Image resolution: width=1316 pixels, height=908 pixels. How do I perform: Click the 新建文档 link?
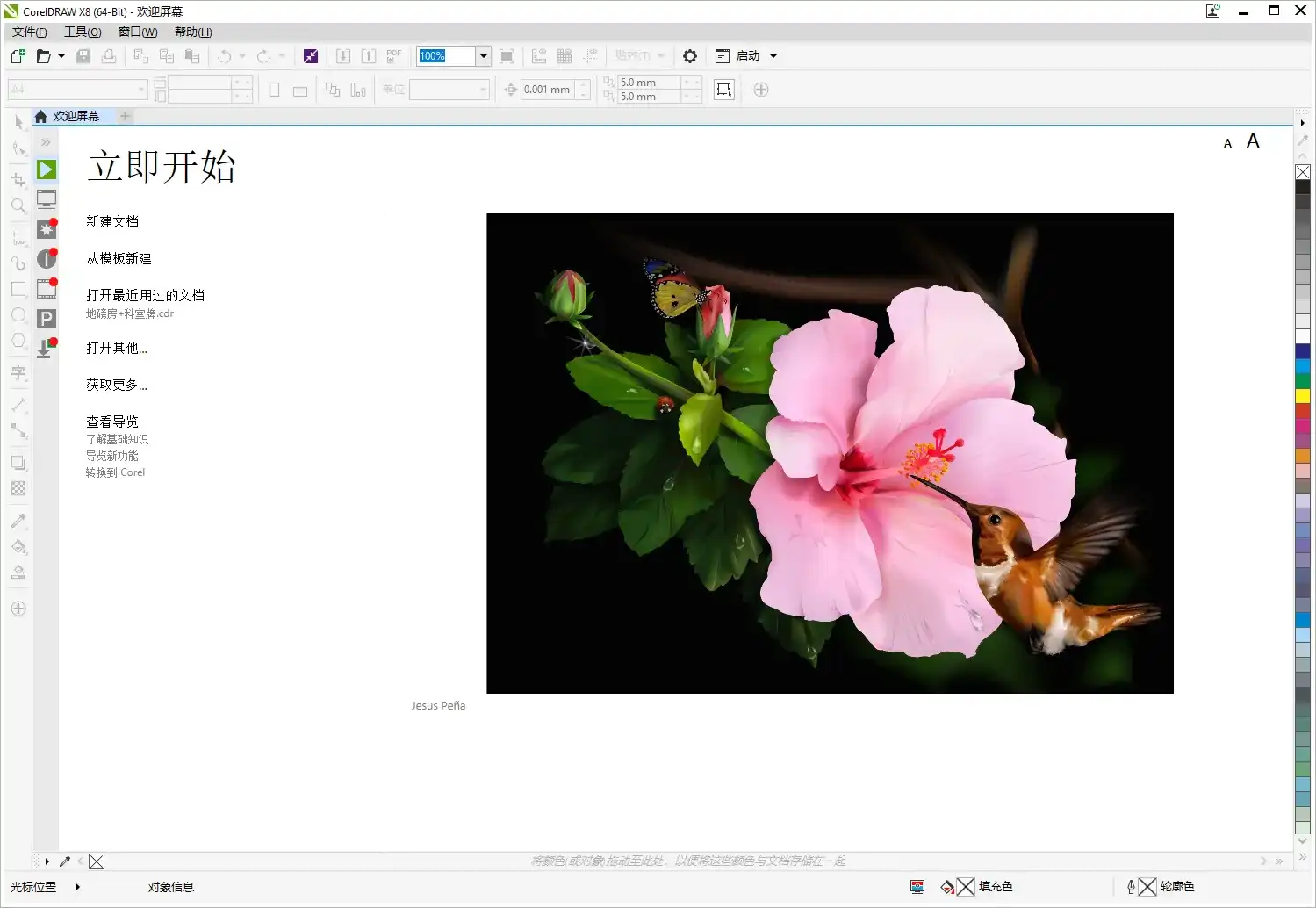click(112, 222)
